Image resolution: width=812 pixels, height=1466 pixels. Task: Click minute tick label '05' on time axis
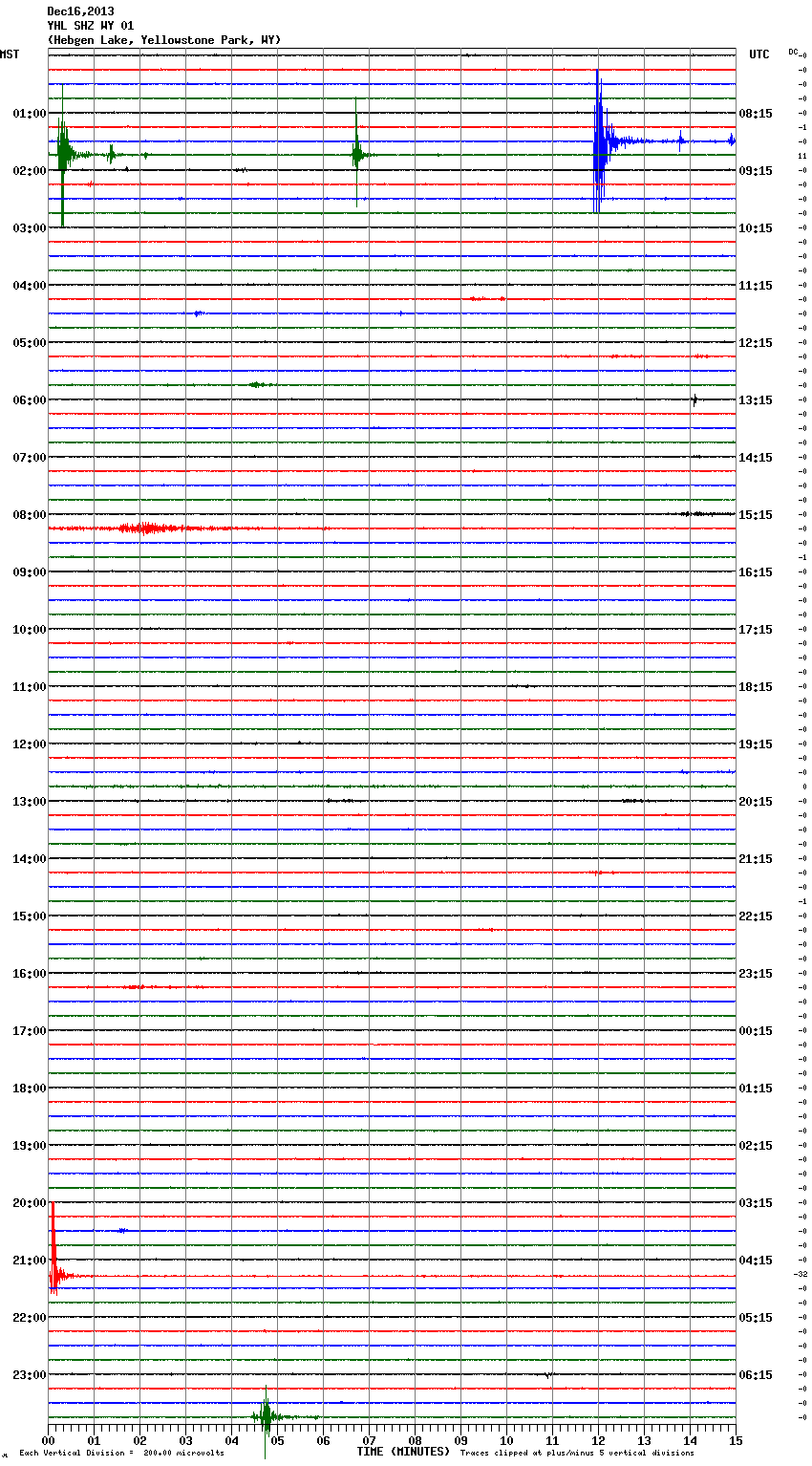pyautogui.click(x=277, y=1440)
